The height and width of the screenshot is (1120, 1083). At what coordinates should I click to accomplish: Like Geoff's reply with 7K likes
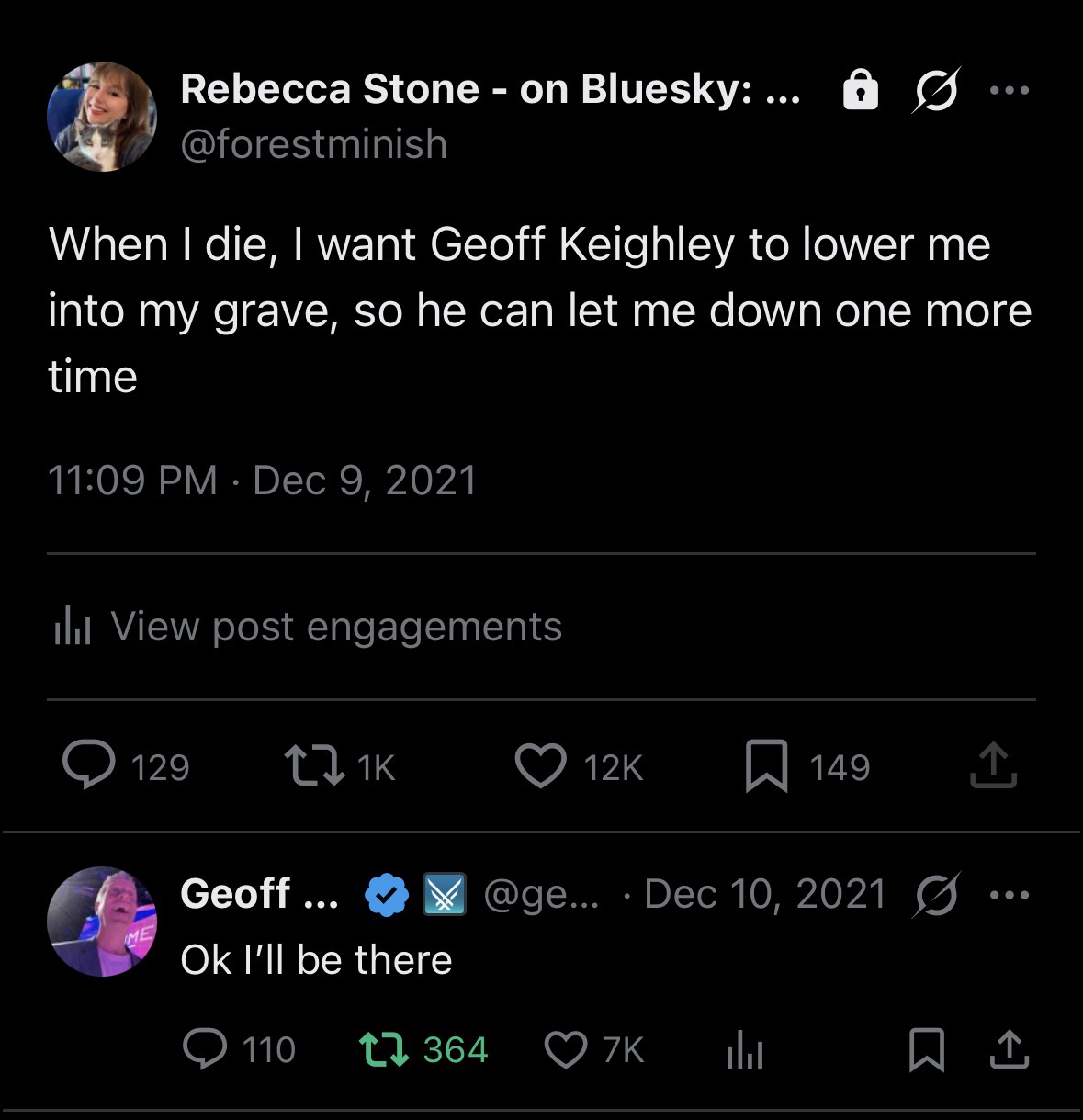click(x=566, y=1048)
